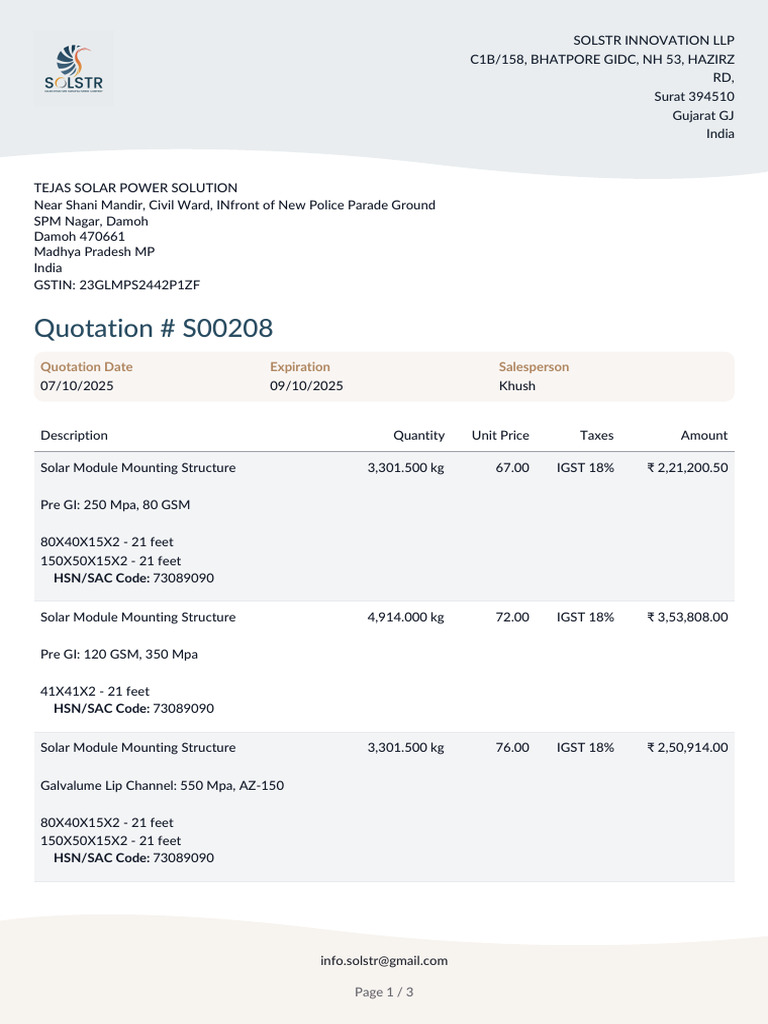Open the info.solstr@gmail.com email link

[384, 960]
